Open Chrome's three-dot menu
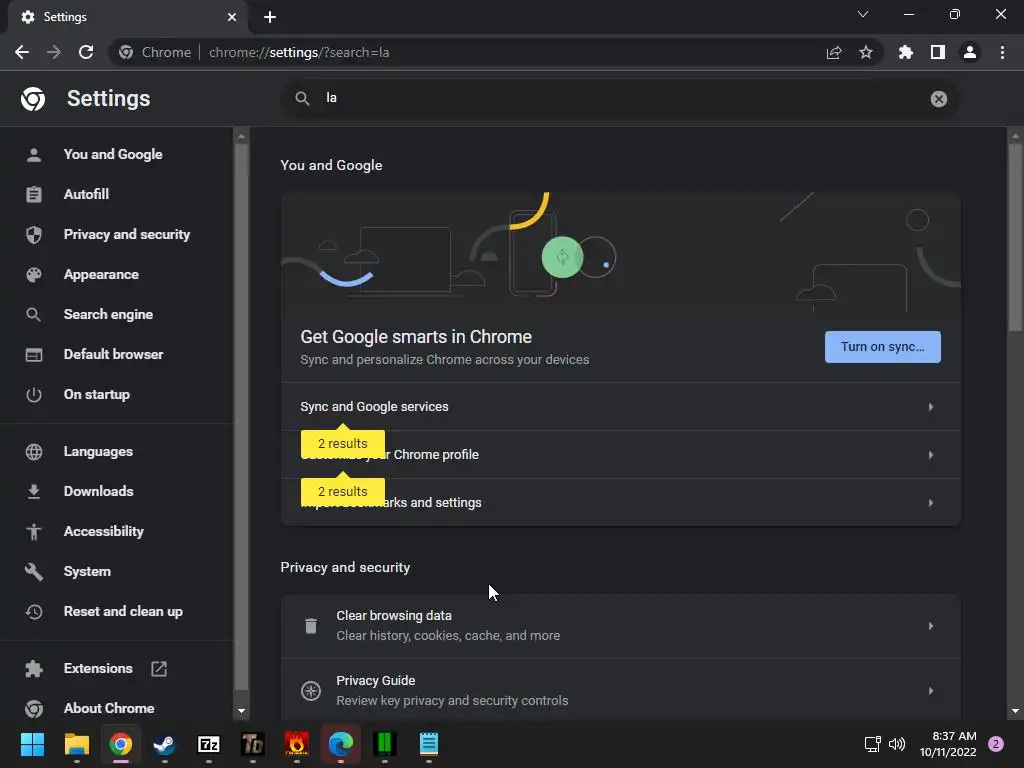Viewport: 1024px width, 768px height. [1002, 52]
